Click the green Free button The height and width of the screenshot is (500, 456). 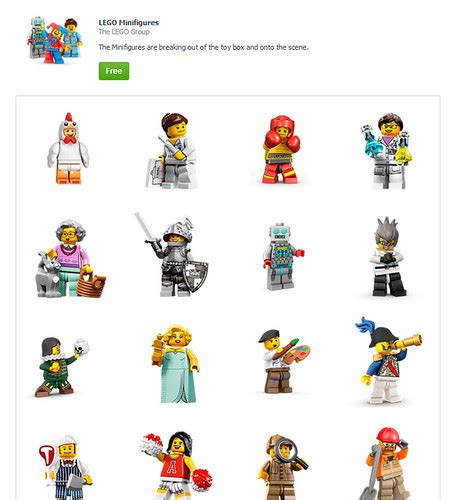pyautogui.click(x=114, y=71)
